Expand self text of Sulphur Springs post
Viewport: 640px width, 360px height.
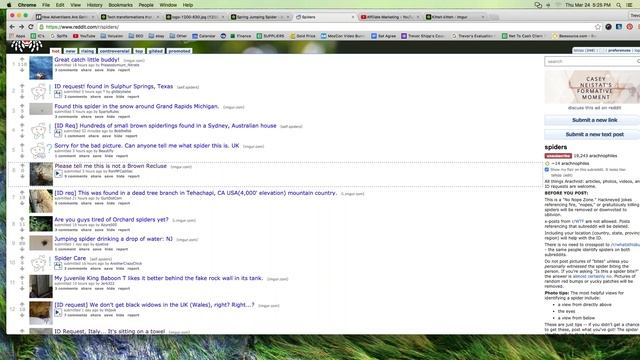point(58,94)
